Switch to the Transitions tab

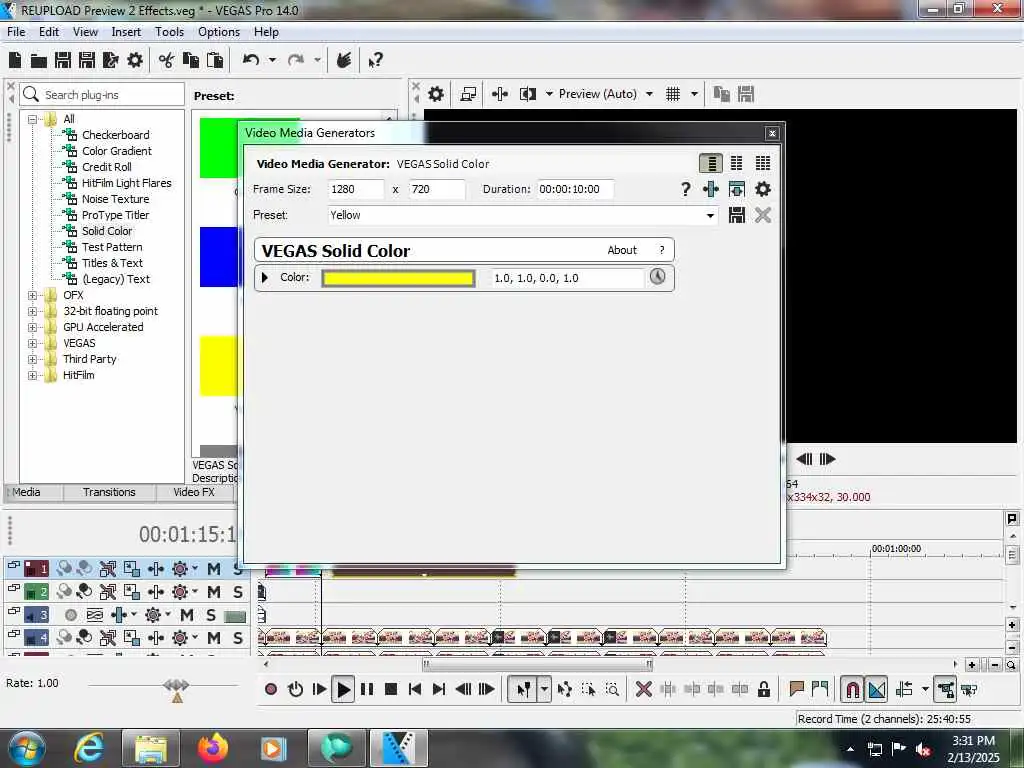pos(109,492)
